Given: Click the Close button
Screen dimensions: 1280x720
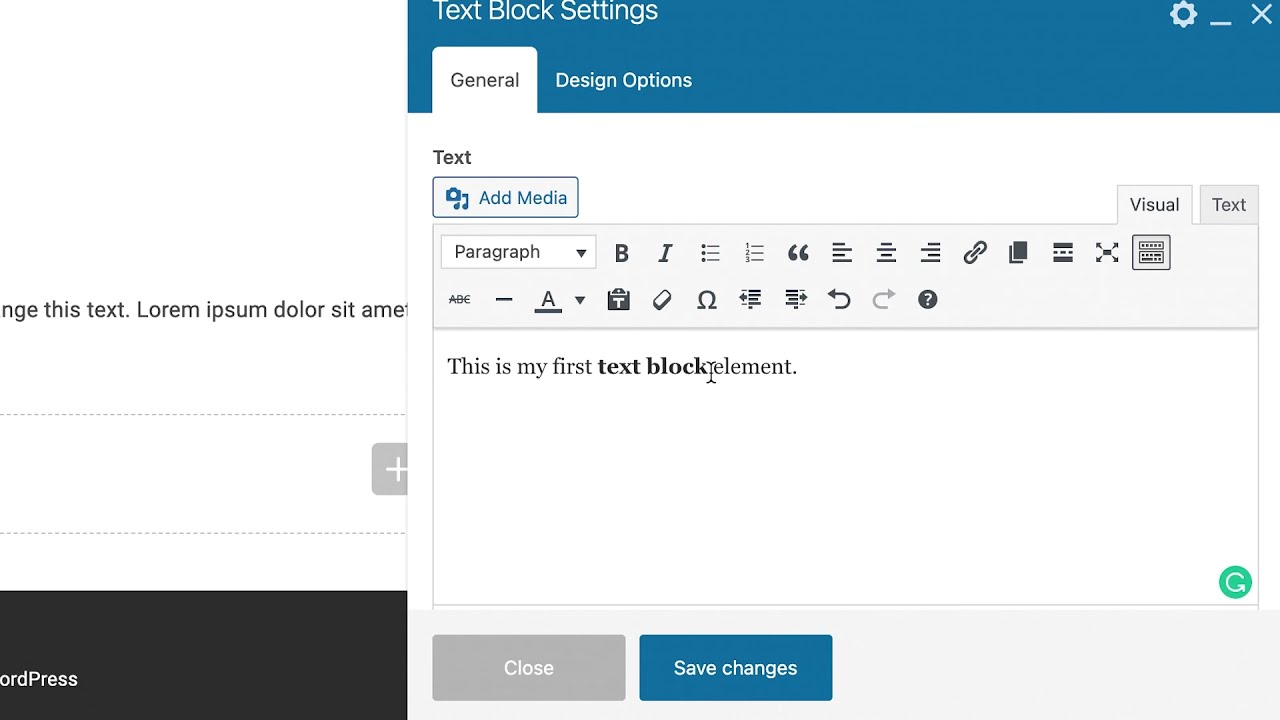Looking at the screenshot, I should pos(528,668).
